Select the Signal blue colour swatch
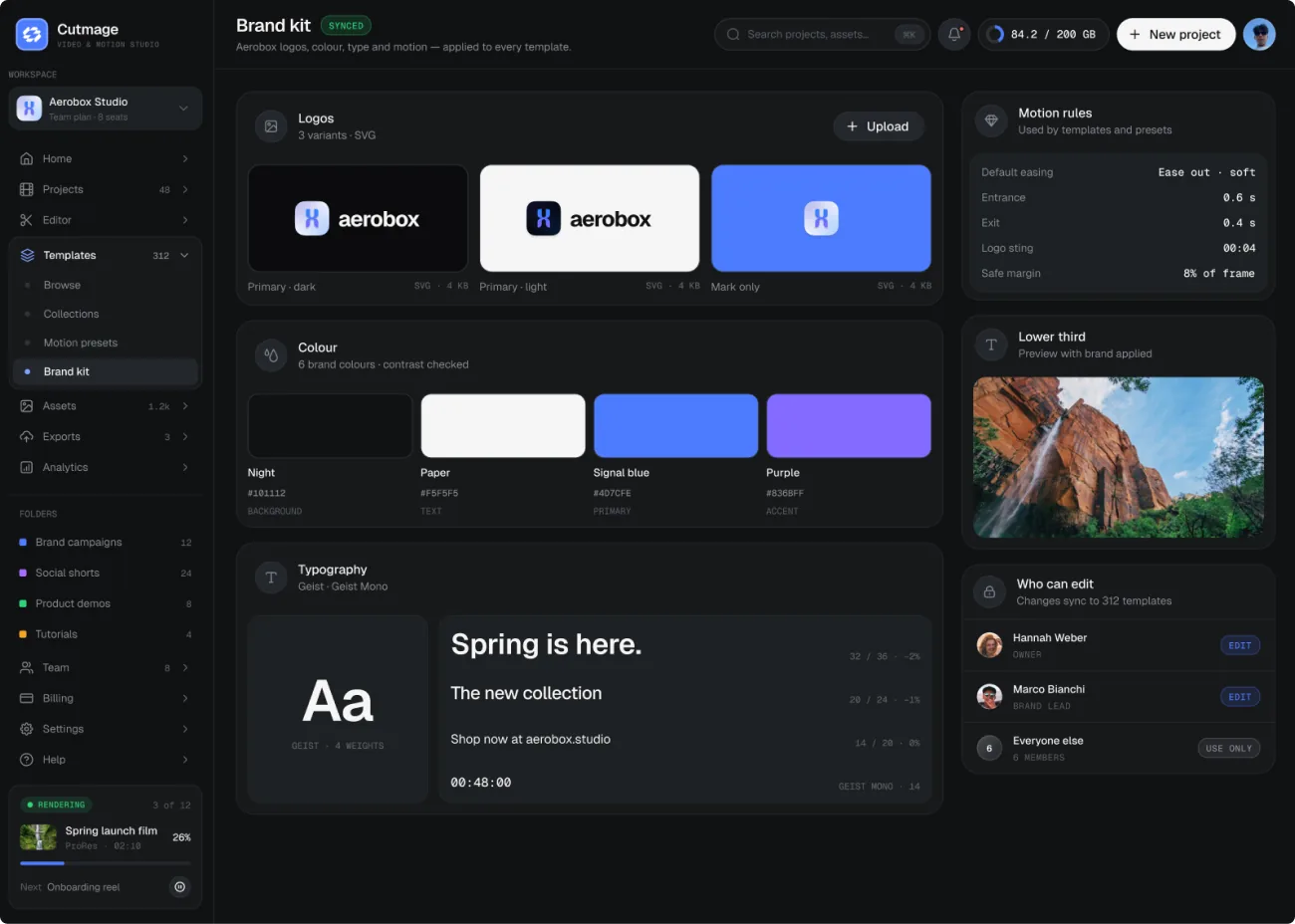 pyautogui.click(x=675, y=426)
